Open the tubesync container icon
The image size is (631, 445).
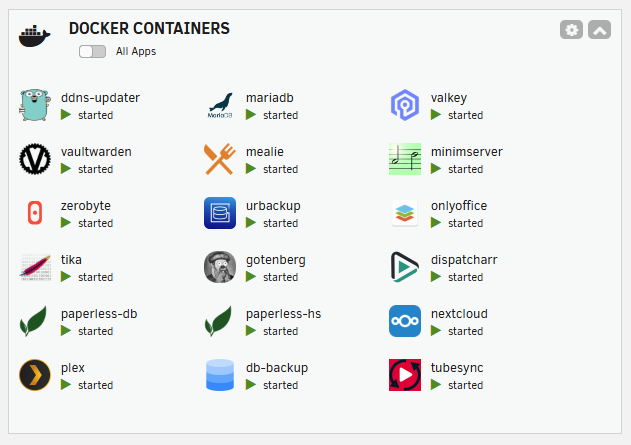405,375
